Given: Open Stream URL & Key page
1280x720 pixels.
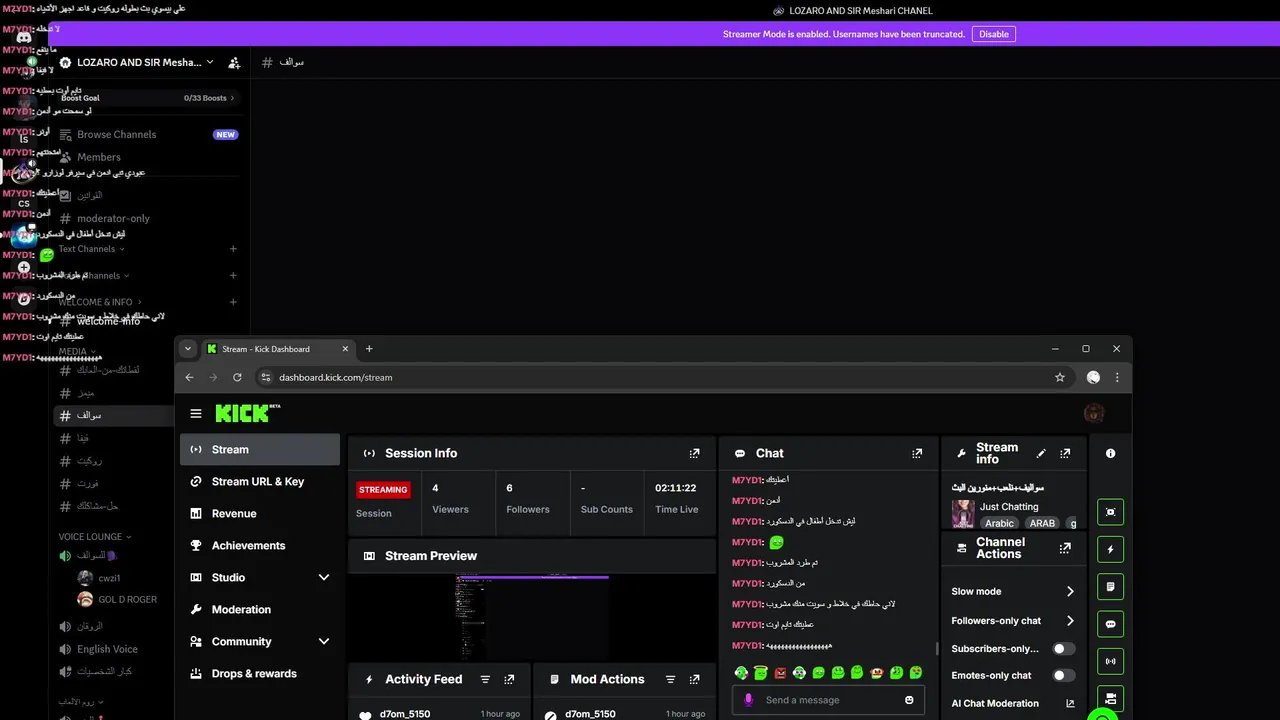Looking at the screenshot, I should click(x=260, y=482).
